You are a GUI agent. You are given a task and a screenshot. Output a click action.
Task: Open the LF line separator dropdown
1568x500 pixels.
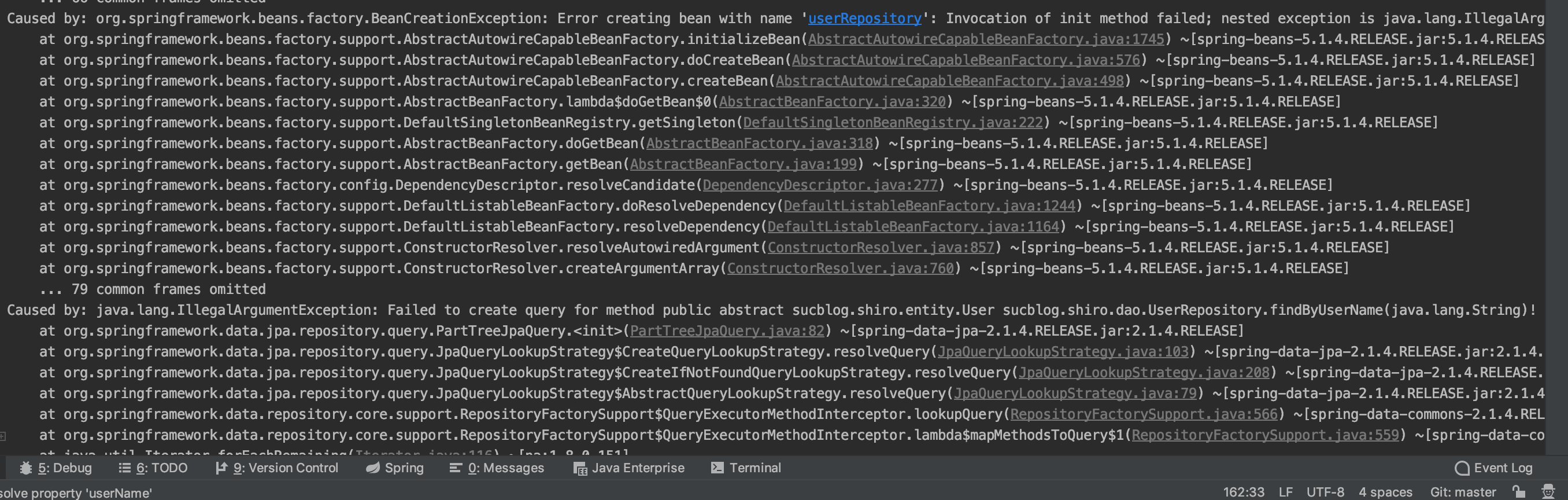click(x=1286, y=492)
